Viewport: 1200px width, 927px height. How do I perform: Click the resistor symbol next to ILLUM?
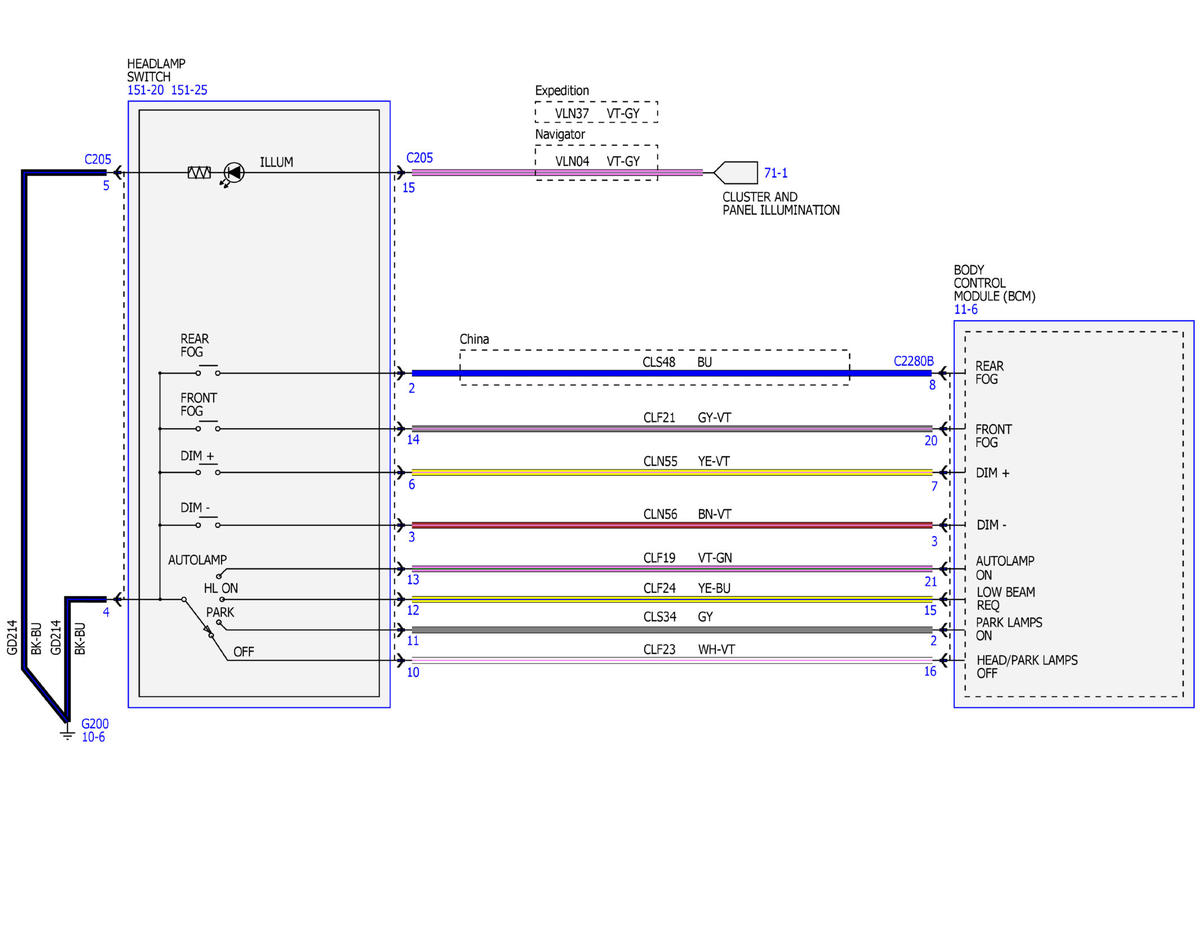point(199,173)
